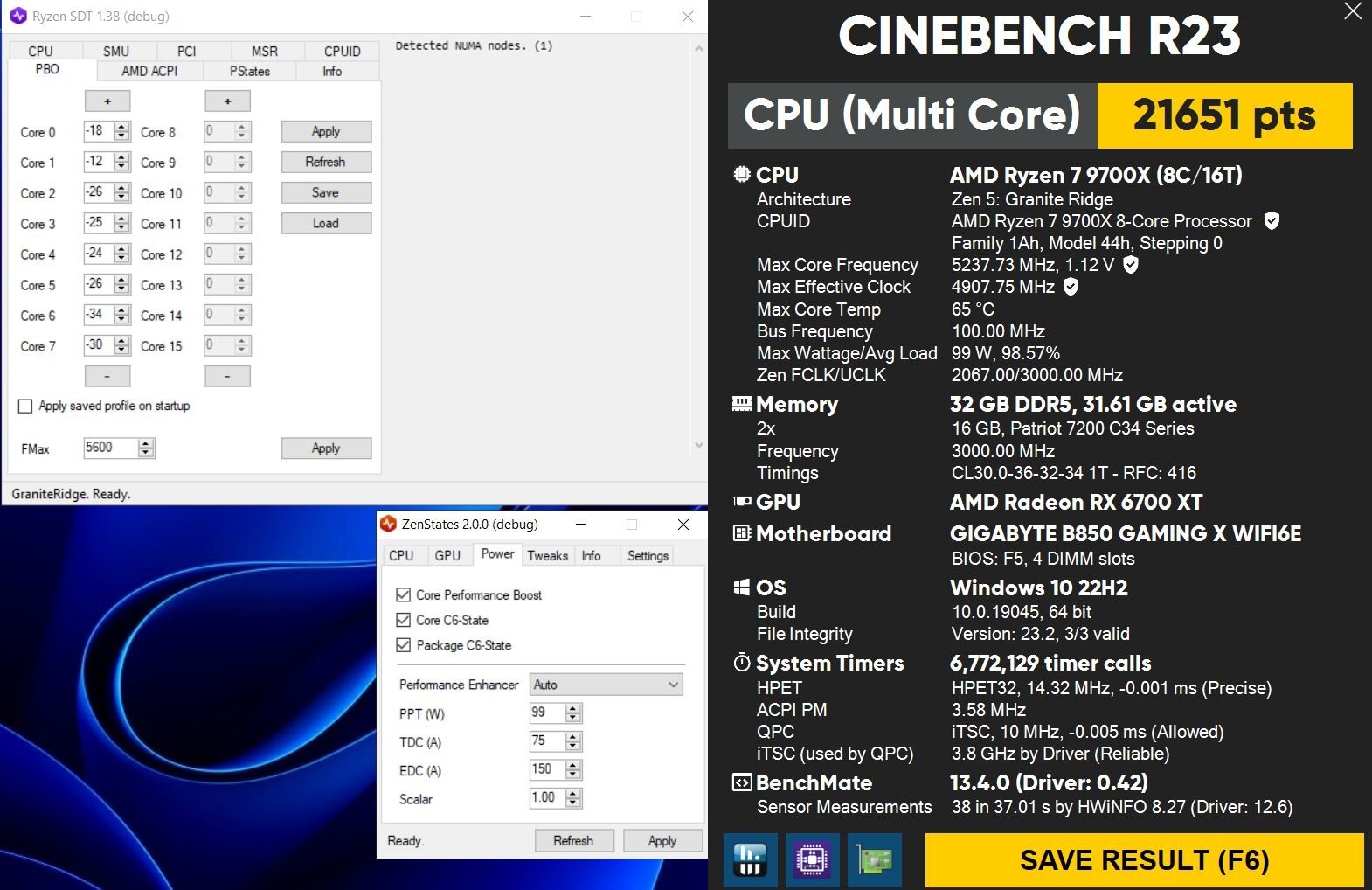The width and height of the screenshot is (1372, 890).
Task: Click the green graphics card icon
Action: [874, 860]
